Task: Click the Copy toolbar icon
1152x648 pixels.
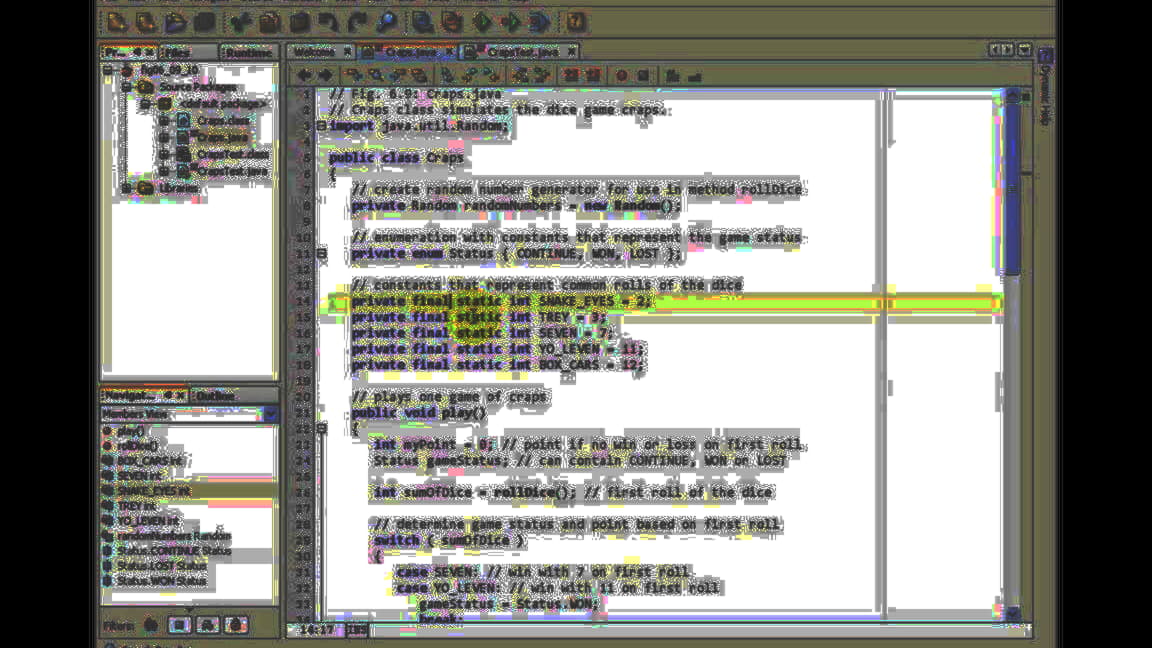Action: pyautogui.click(x=270, y=22)
